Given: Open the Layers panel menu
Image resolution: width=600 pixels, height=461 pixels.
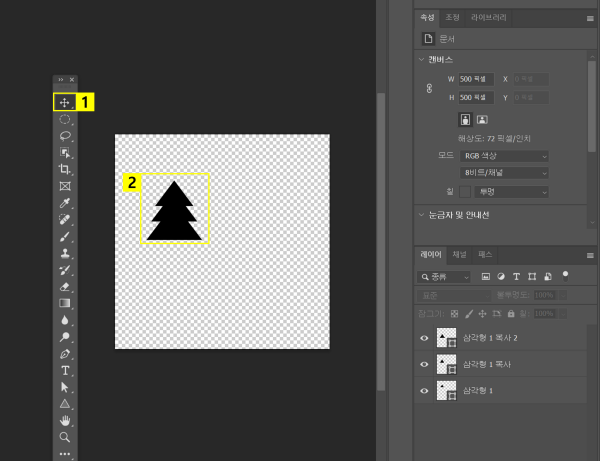Looking at the screenshot, I should (590, 255).
